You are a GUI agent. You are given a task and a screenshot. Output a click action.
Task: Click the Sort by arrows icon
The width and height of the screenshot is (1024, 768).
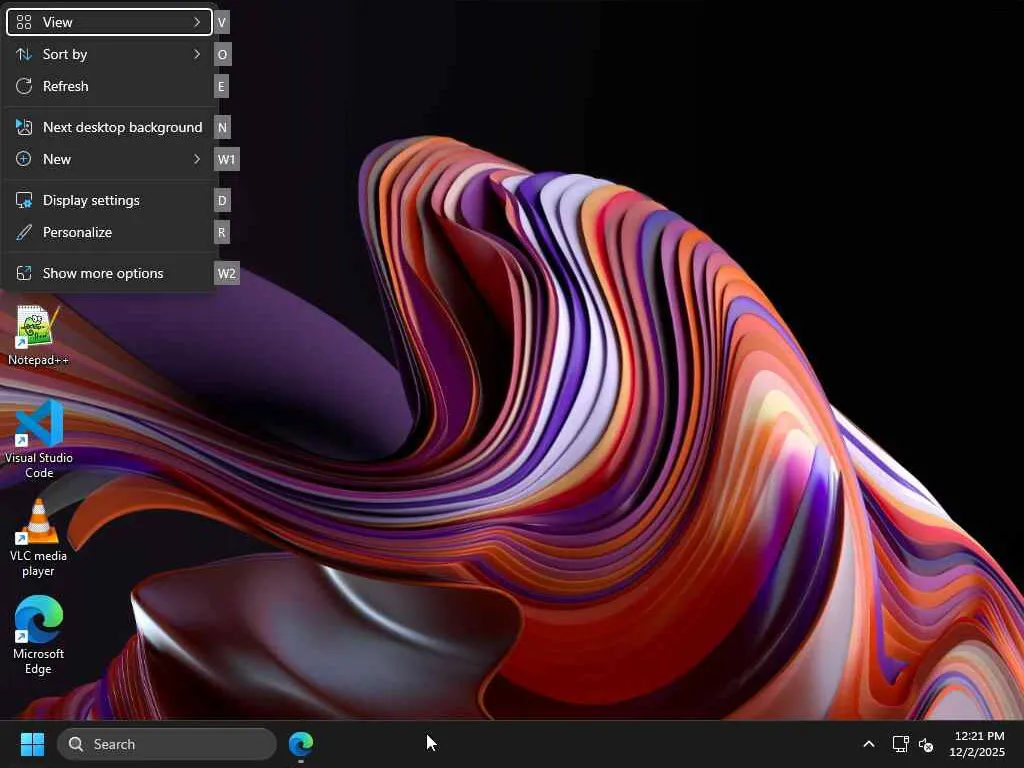click(x=24, y=54)
